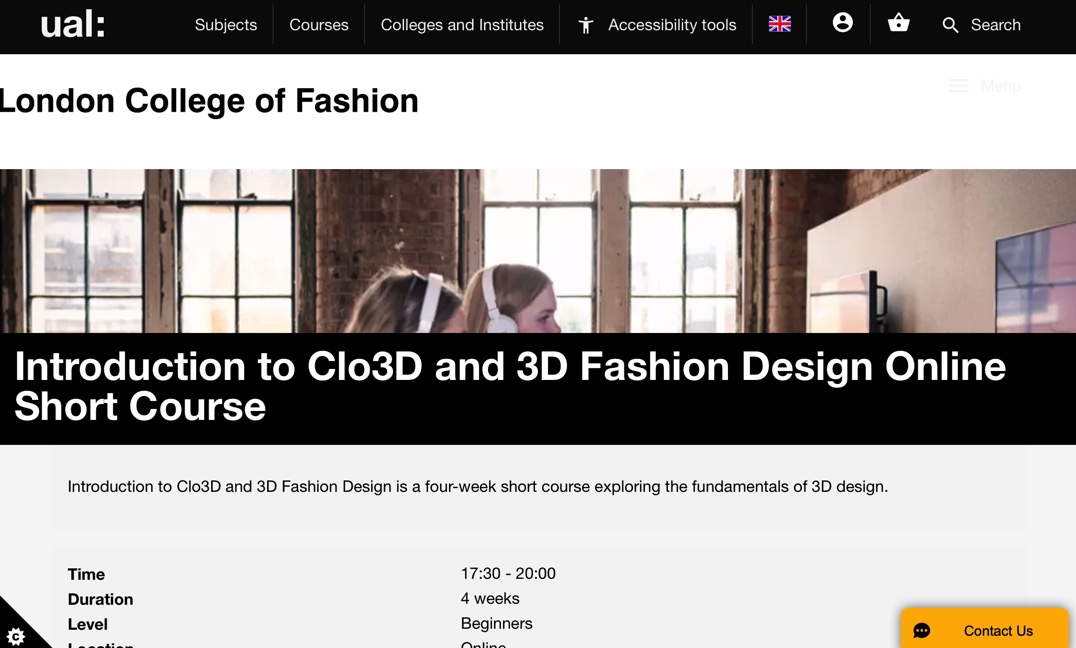Screen dimensions: 1076x648
Task: Open the Subjects menu
Action: coord(226,25)
